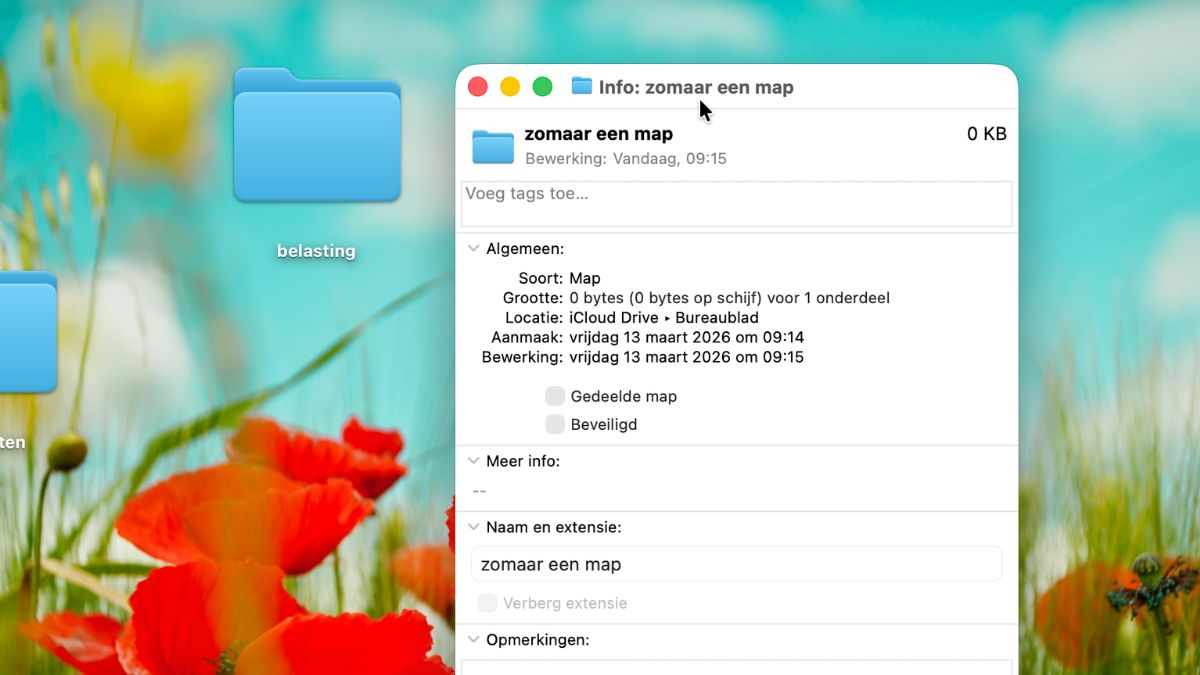This screenshot has height=675, width=1200.
Task: Click the 'belasting' label under the desktop folder
Action: [316, 251]
